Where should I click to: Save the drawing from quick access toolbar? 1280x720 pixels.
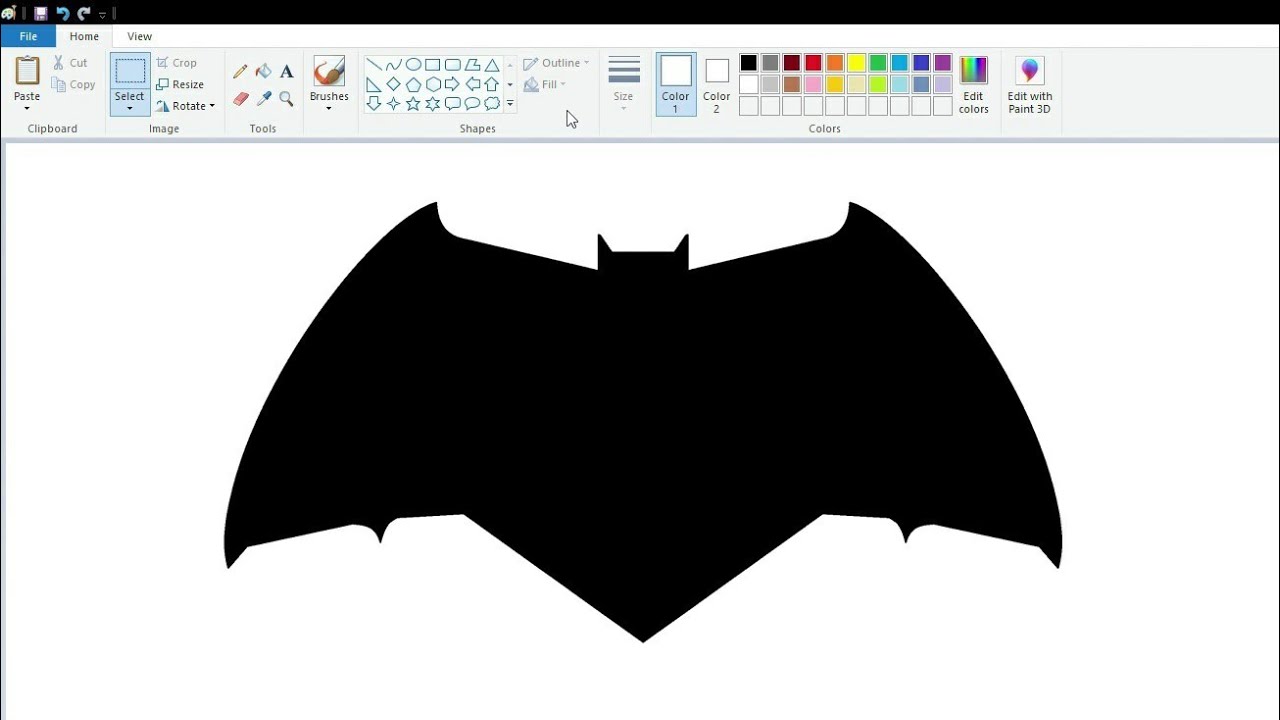coord(40,13)
